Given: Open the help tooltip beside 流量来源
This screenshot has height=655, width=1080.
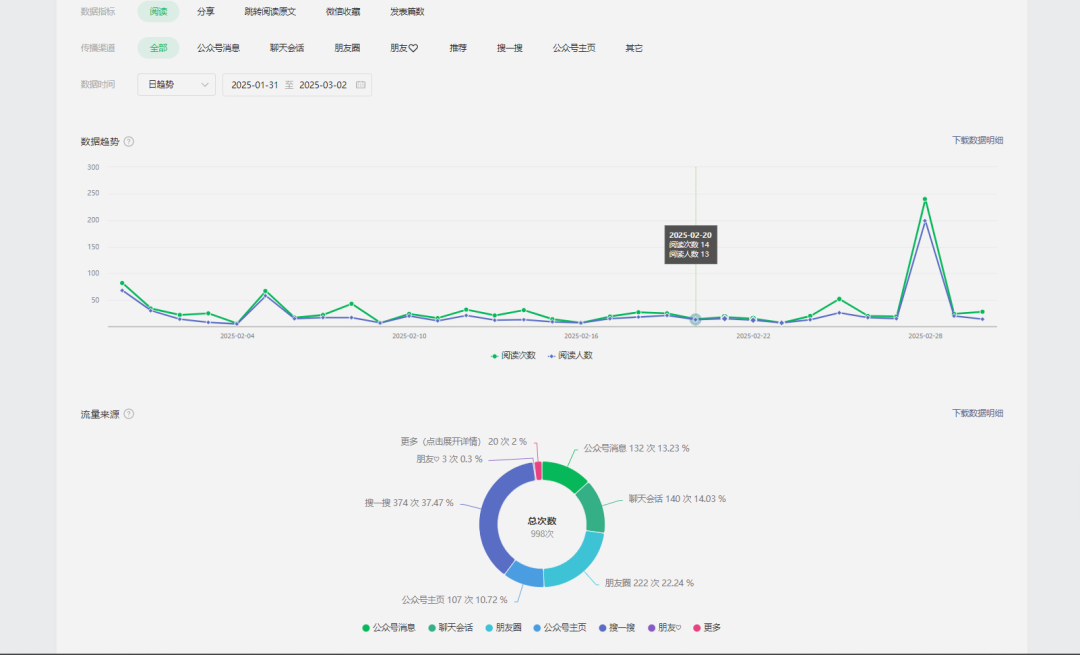Looking at the screenshot, I should [x=129, y=414].
